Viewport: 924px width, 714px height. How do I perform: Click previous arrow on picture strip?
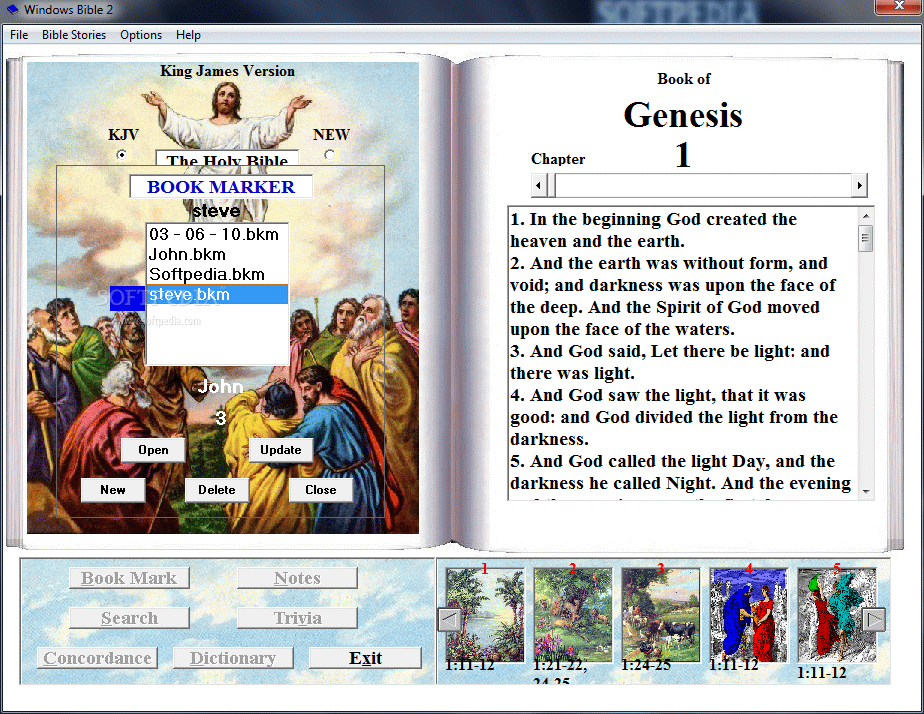(x=450, y=620)
